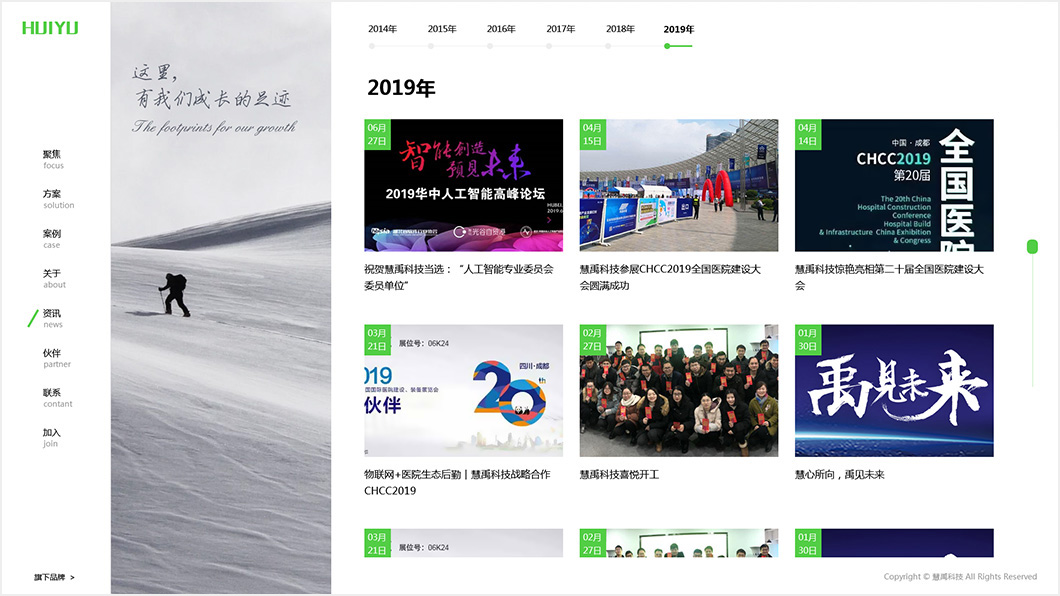Click the 06月27日 date badge
Viewport: 1060px width, 596px height.
click(x=377, y=134)
